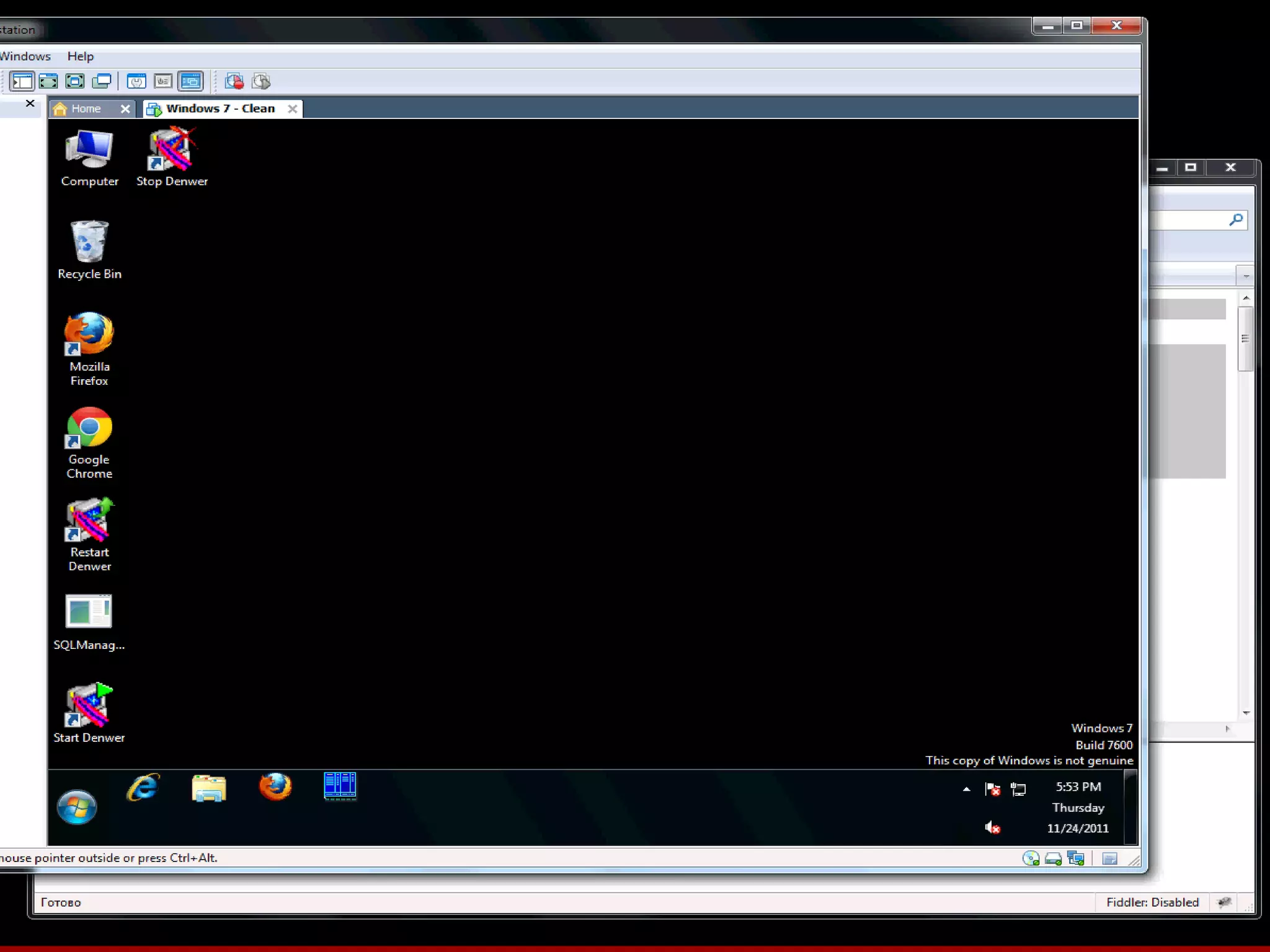This screenshot has width=1270, height=952.
Task: Expand the background window's dropdown arrow
Action: pos(1246,276)
